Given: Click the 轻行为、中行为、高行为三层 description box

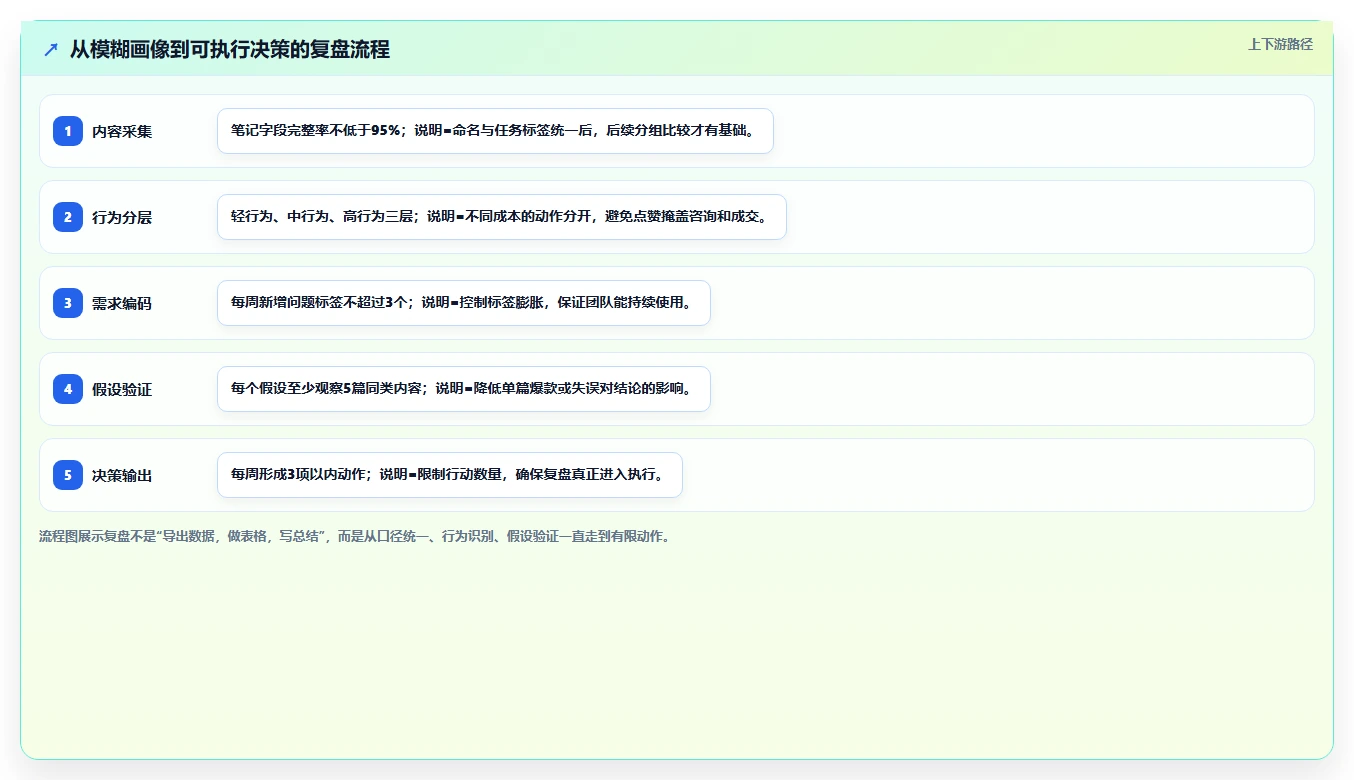Looking at the screenshot, I should tap(502, 217).
